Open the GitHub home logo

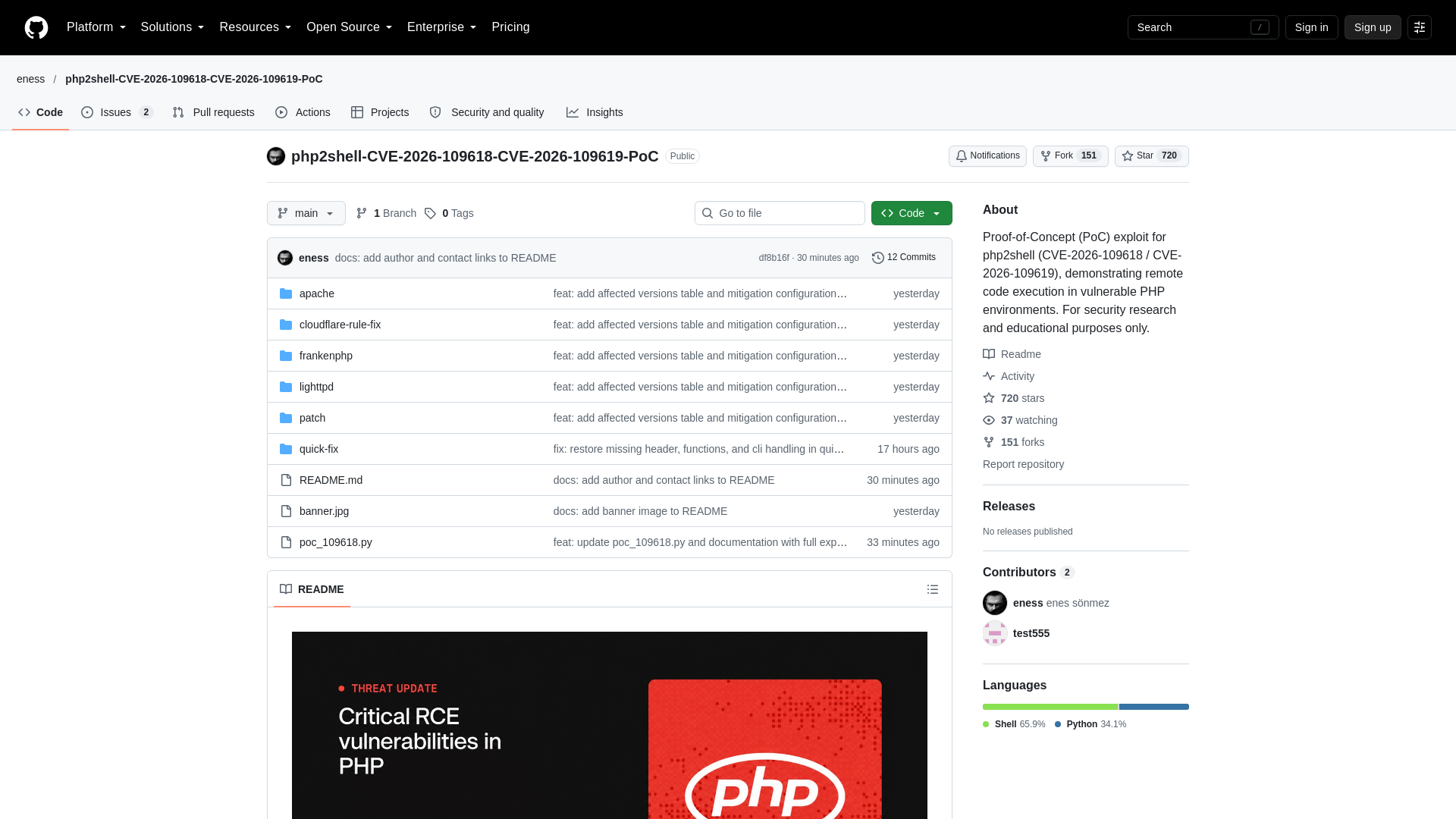point(36,27)
